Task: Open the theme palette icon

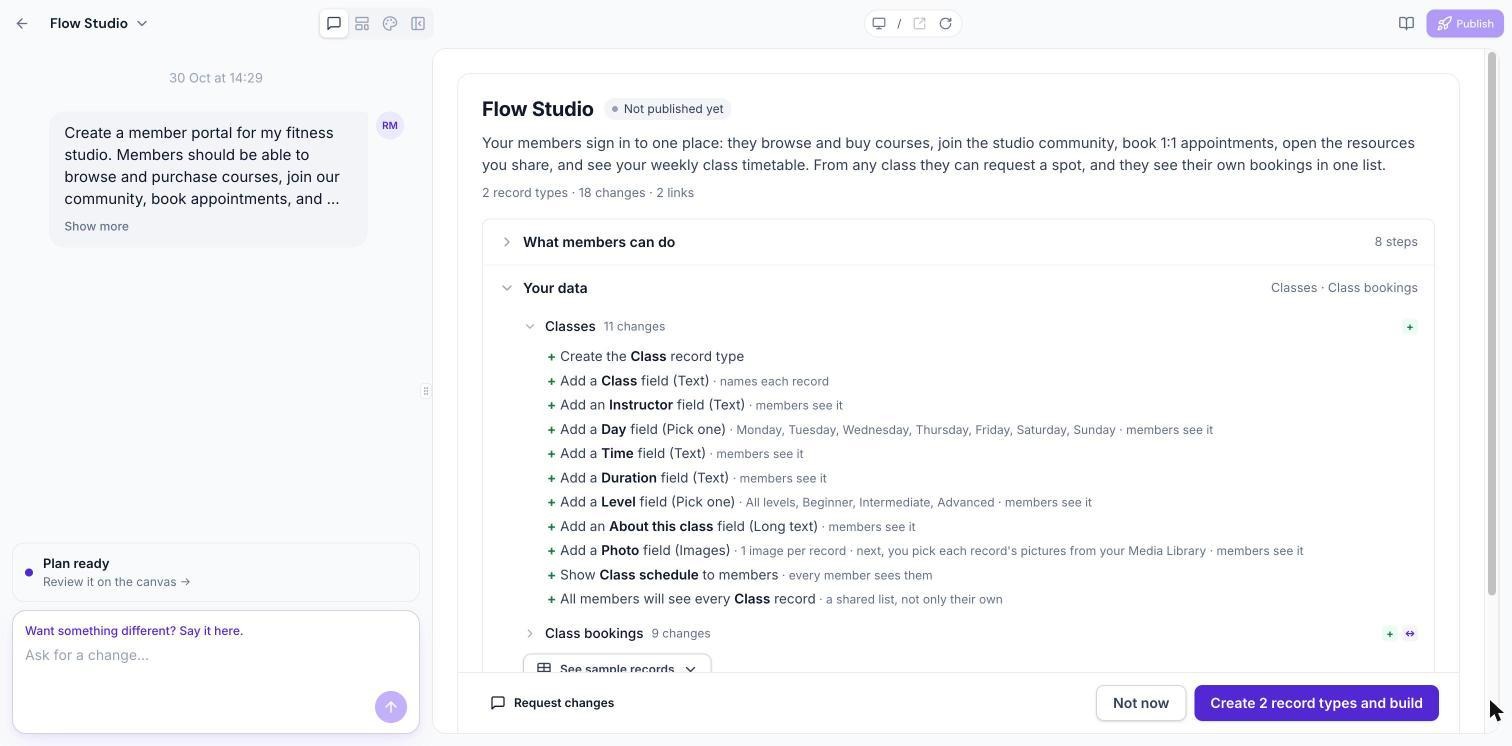Action: (x=390, y=23)
